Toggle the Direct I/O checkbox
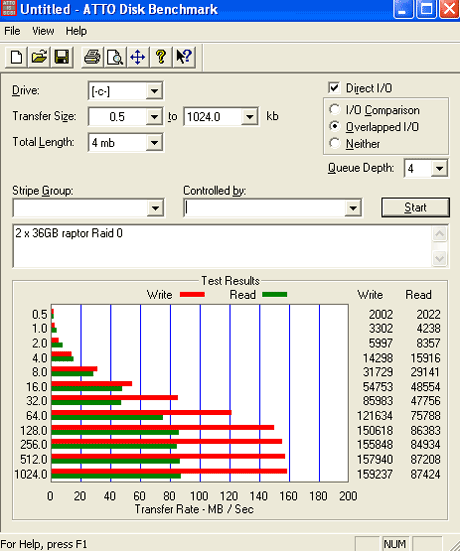Viewport: 460px width, 551px height. coord(334,88)
